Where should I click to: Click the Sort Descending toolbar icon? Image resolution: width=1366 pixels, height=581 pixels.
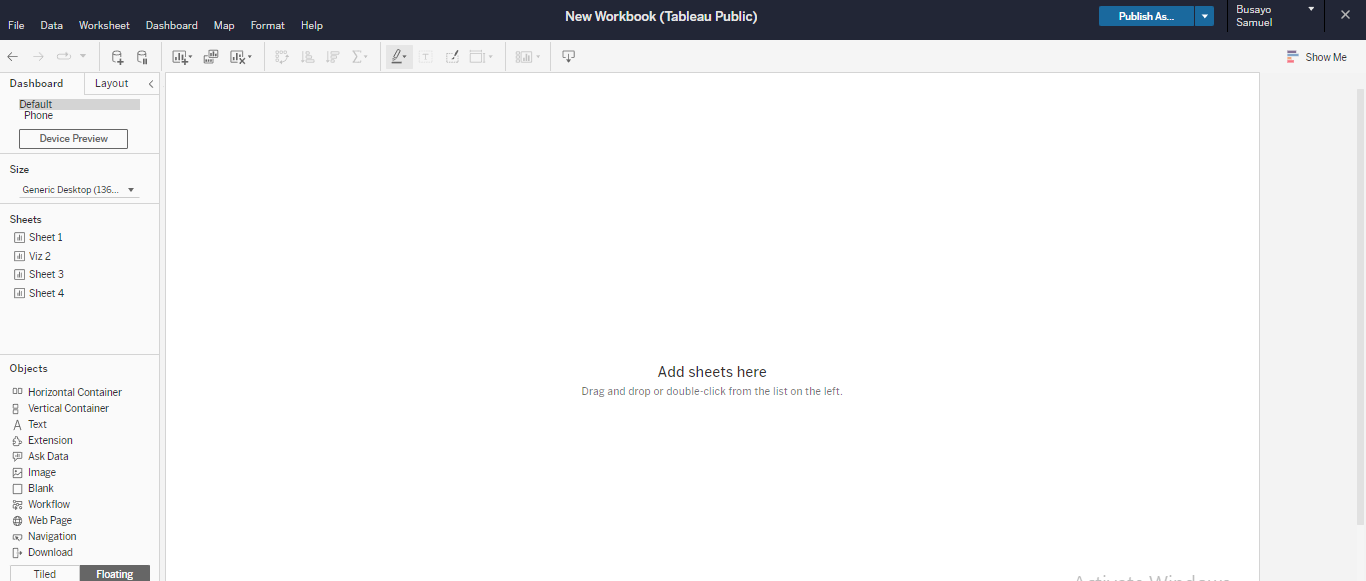pyautogui.click(x=333, y=57)
